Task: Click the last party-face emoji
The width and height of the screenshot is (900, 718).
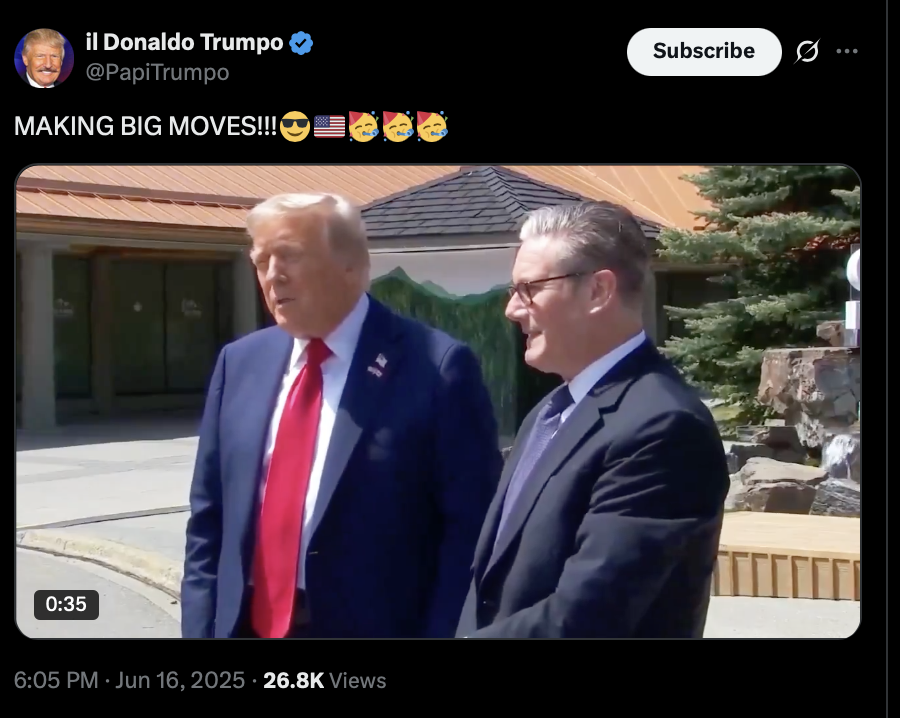Action: [x=432, y=126]
